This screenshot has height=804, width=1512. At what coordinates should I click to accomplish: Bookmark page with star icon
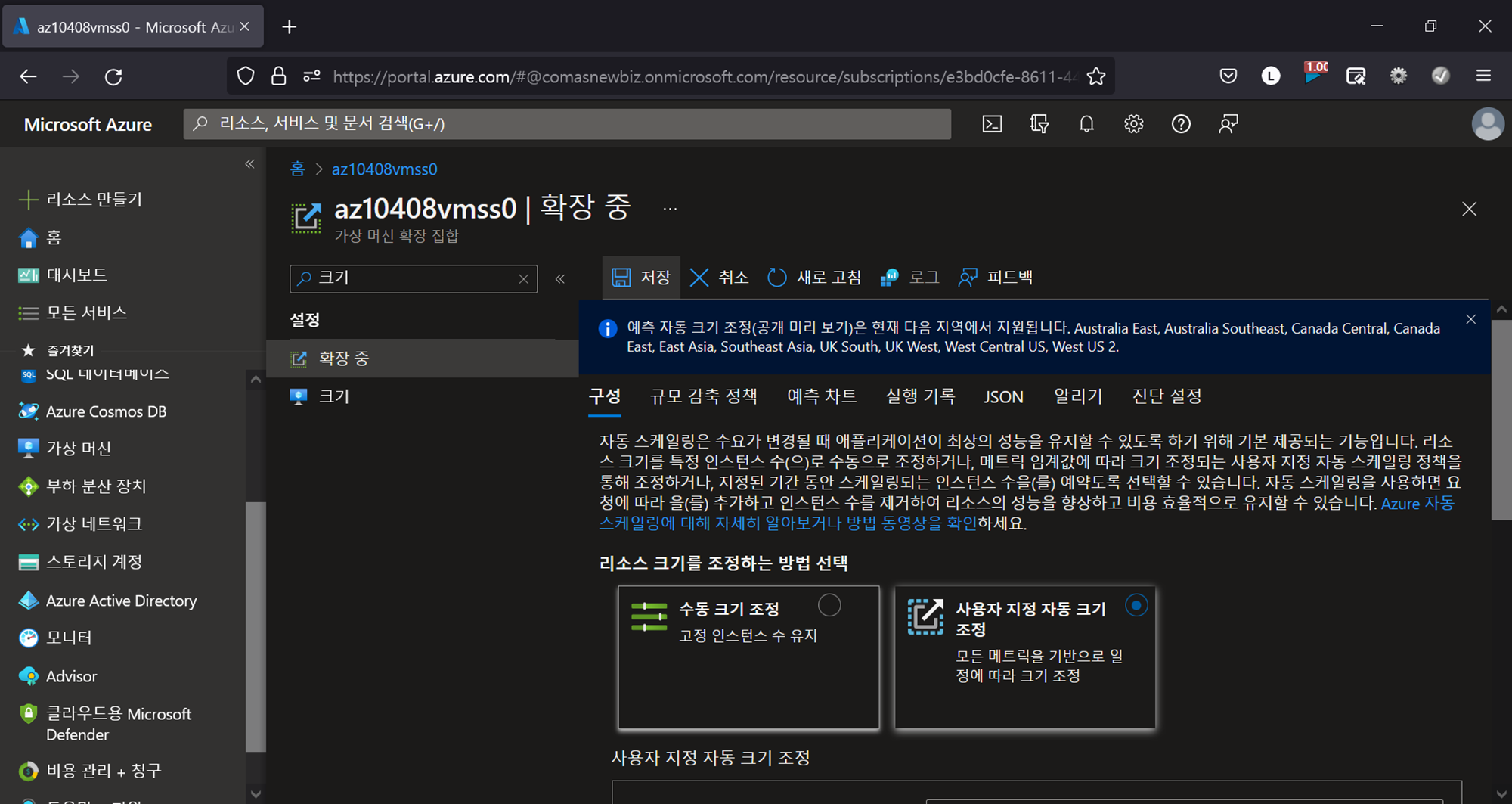pos(1096,76)
